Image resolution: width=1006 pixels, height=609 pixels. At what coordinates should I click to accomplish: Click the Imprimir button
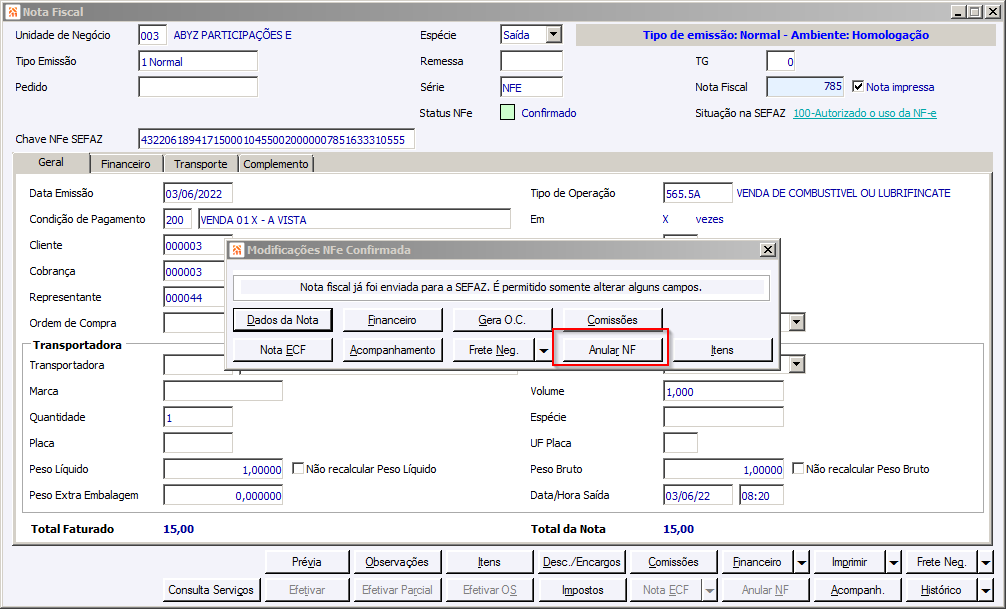pyautogui.click(x=849, y=562)
